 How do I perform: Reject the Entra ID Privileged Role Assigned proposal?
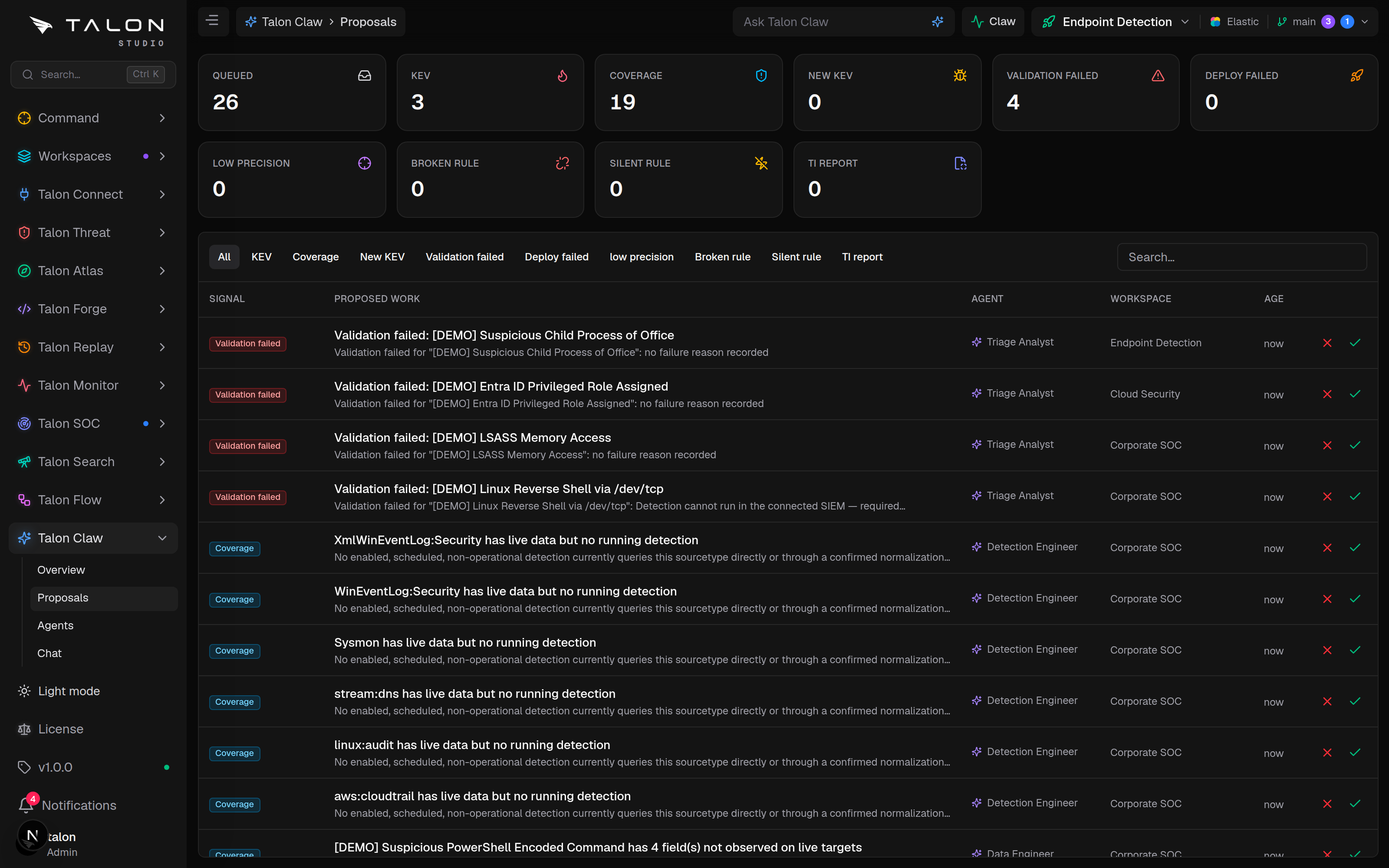1327,394
